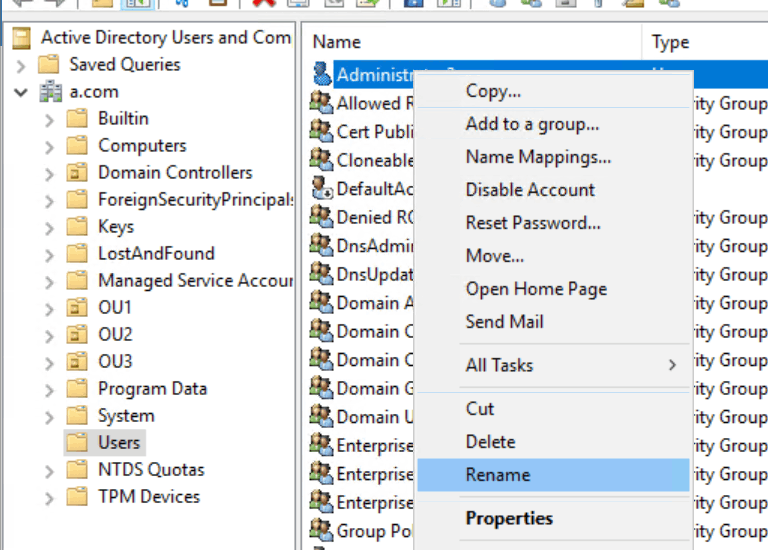Select the LostAndFound tree label
This screenshot has height=550, width=768.
coord(156,254)
